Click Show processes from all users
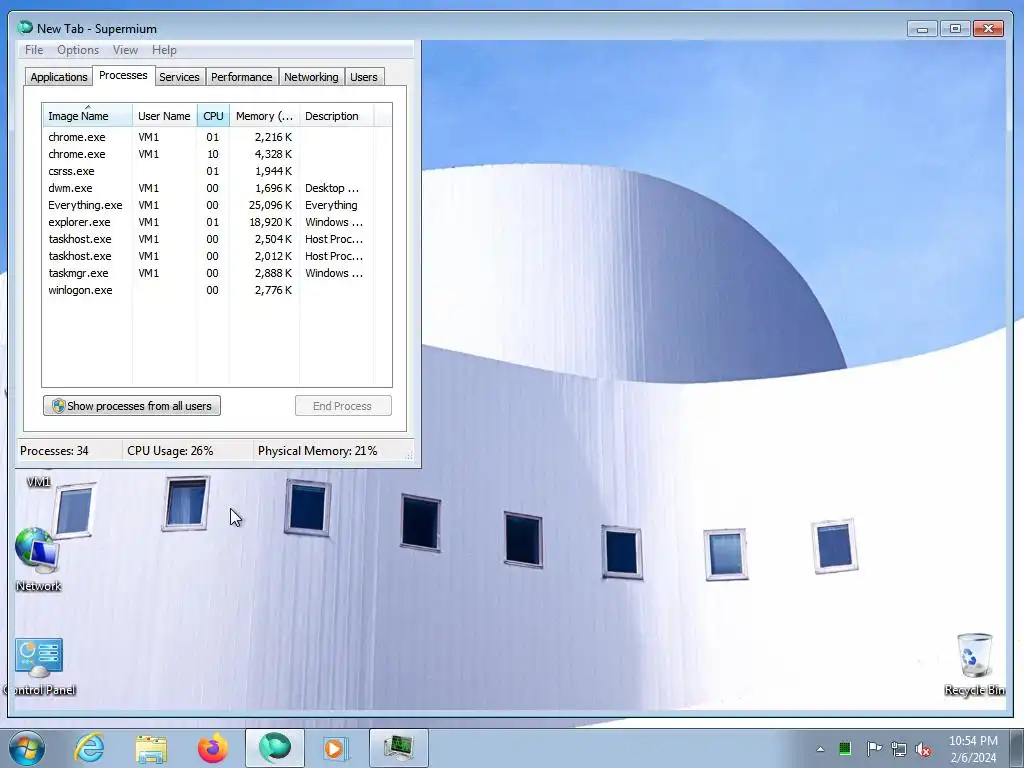This screenshot has height=768, width=1024. coord(132,406)
